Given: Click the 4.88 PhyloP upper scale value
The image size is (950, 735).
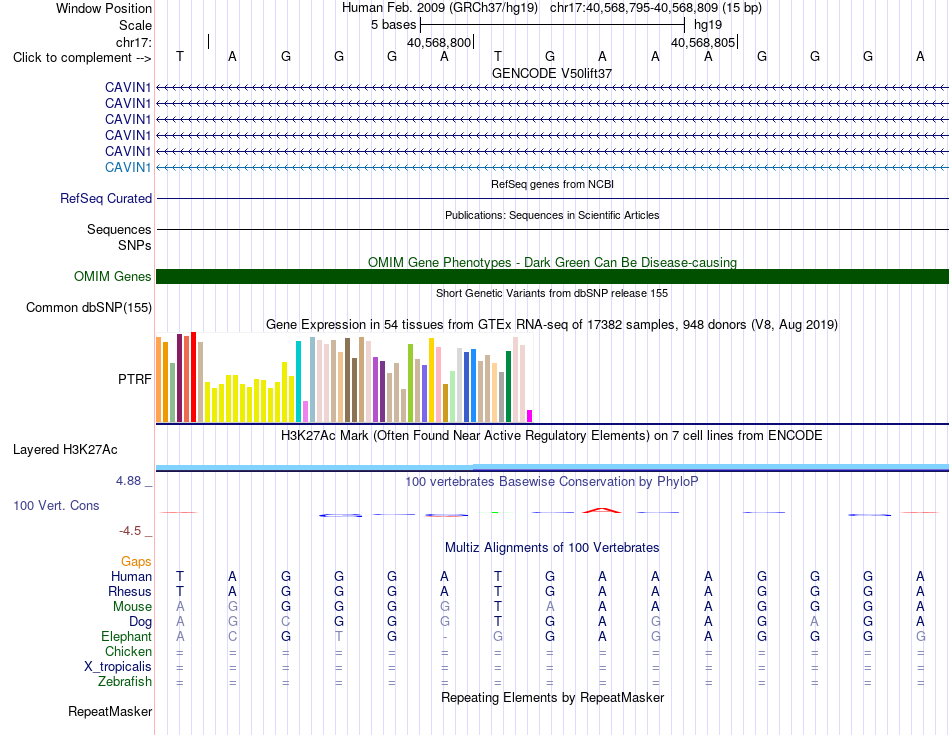Looking at the screenshot, I should pos(128,481).
